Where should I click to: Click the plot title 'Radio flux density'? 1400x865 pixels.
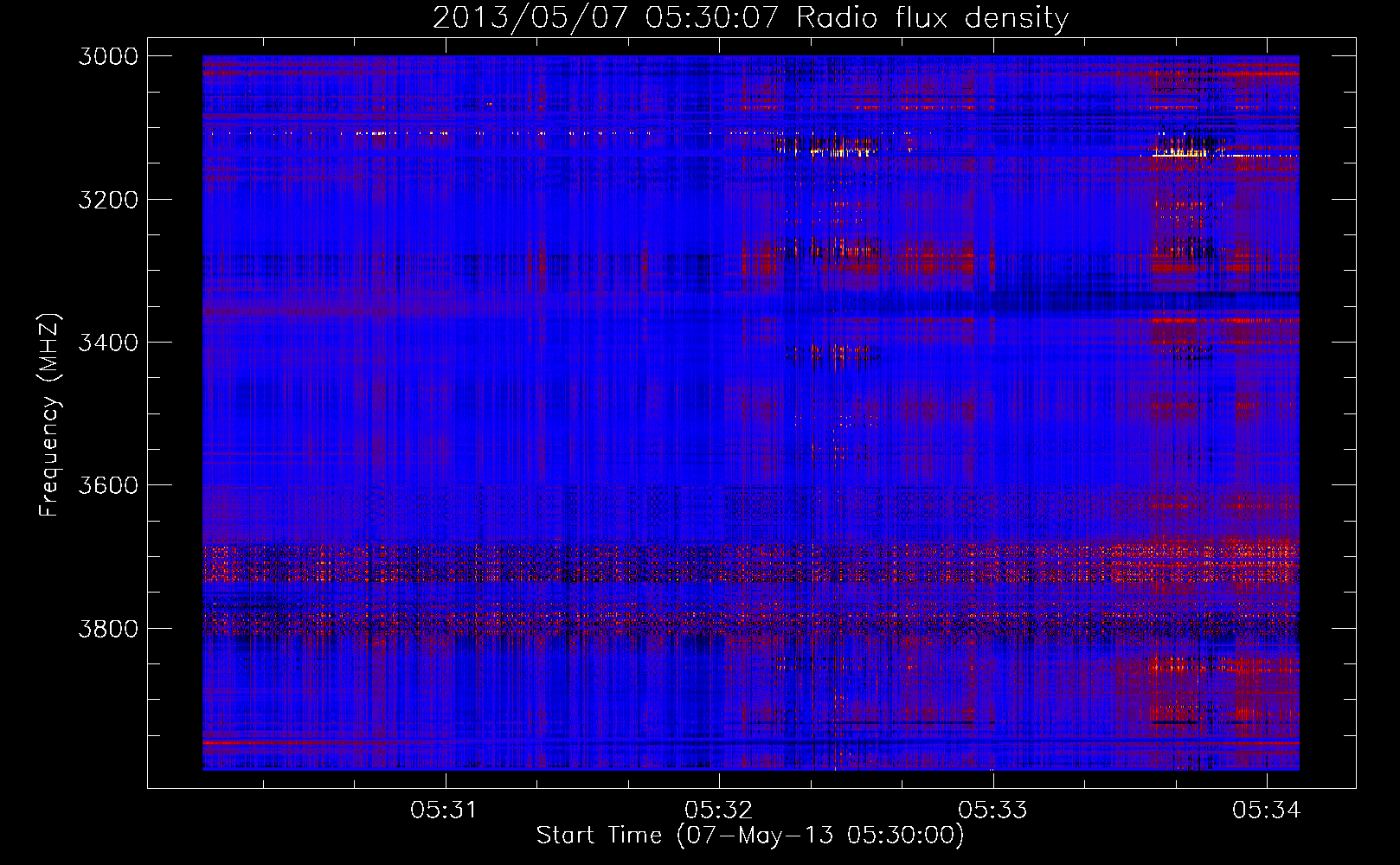[932, 18]
